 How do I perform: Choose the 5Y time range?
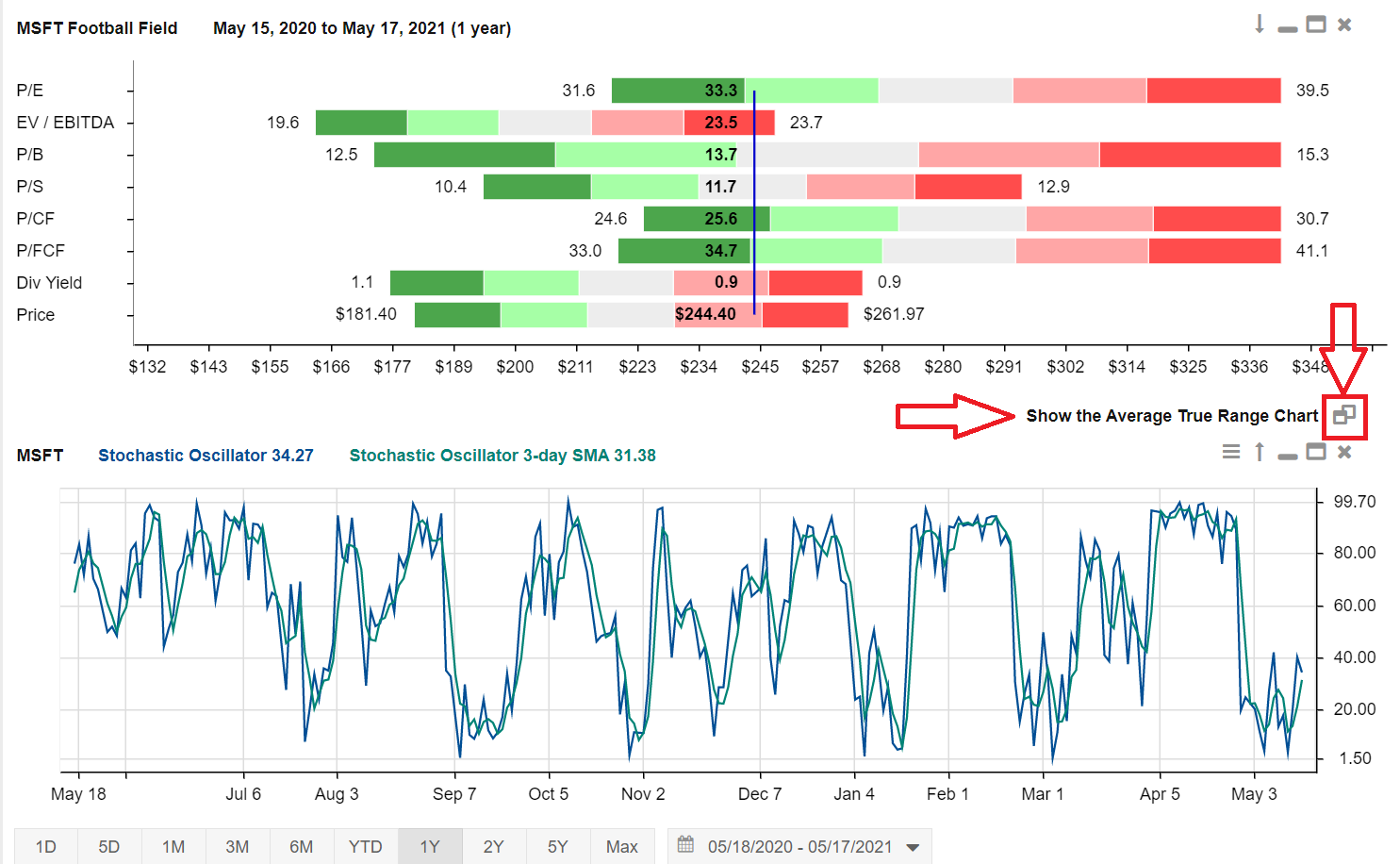tap(557, 847)
